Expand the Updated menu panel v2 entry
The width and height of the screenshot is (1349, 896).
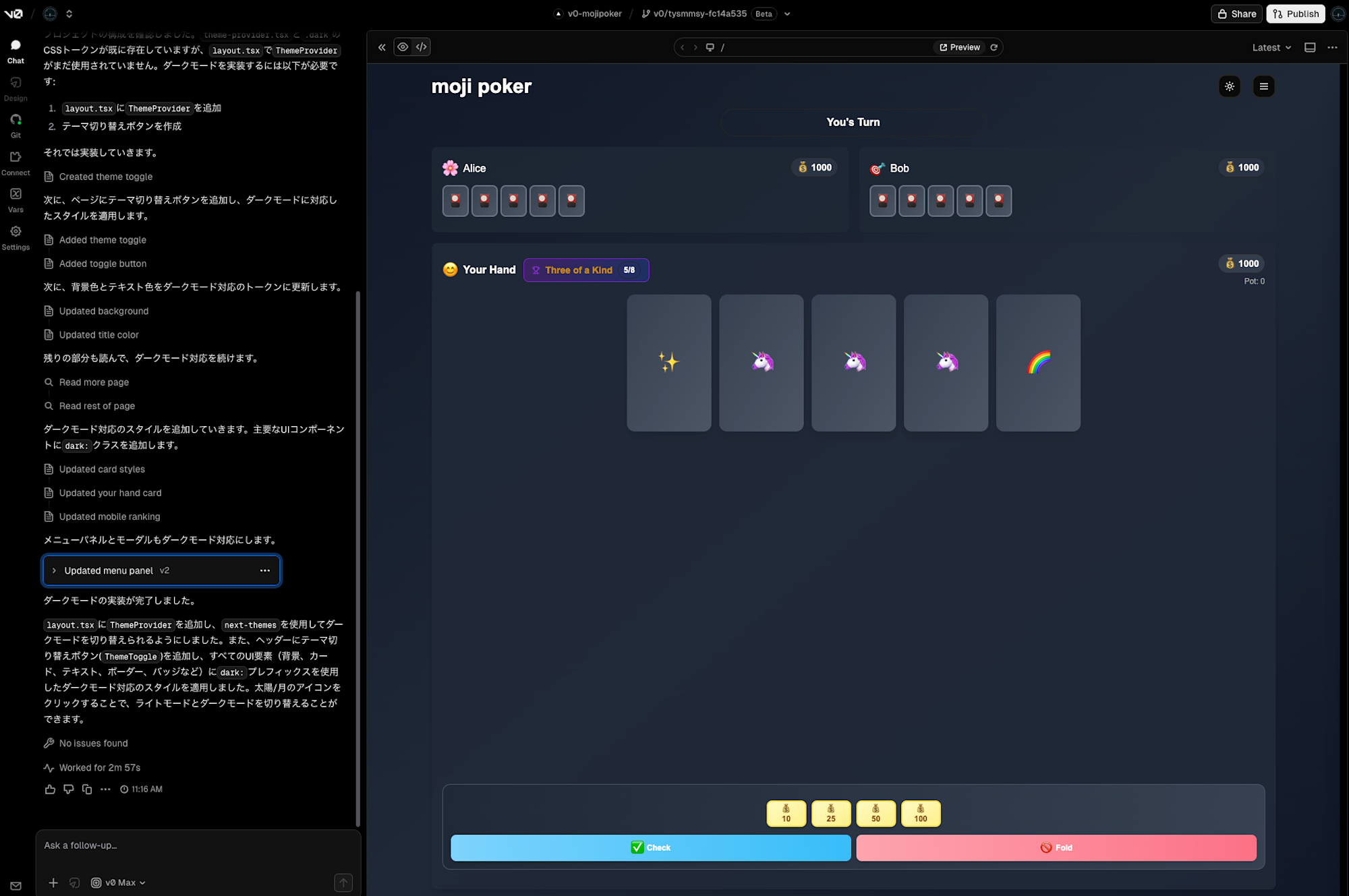[x=55, y=571]
